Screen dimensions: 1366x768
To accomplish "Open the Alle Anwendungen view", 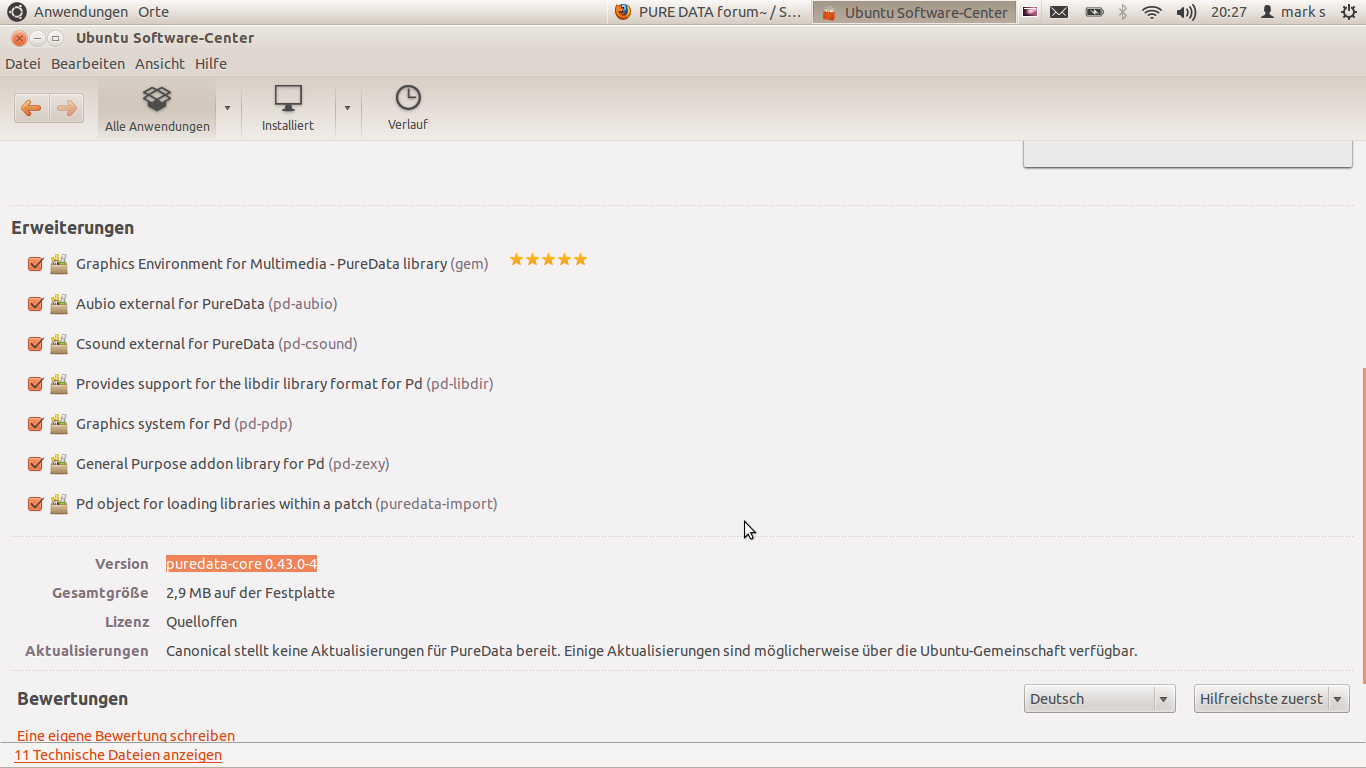I will point(157,109).
